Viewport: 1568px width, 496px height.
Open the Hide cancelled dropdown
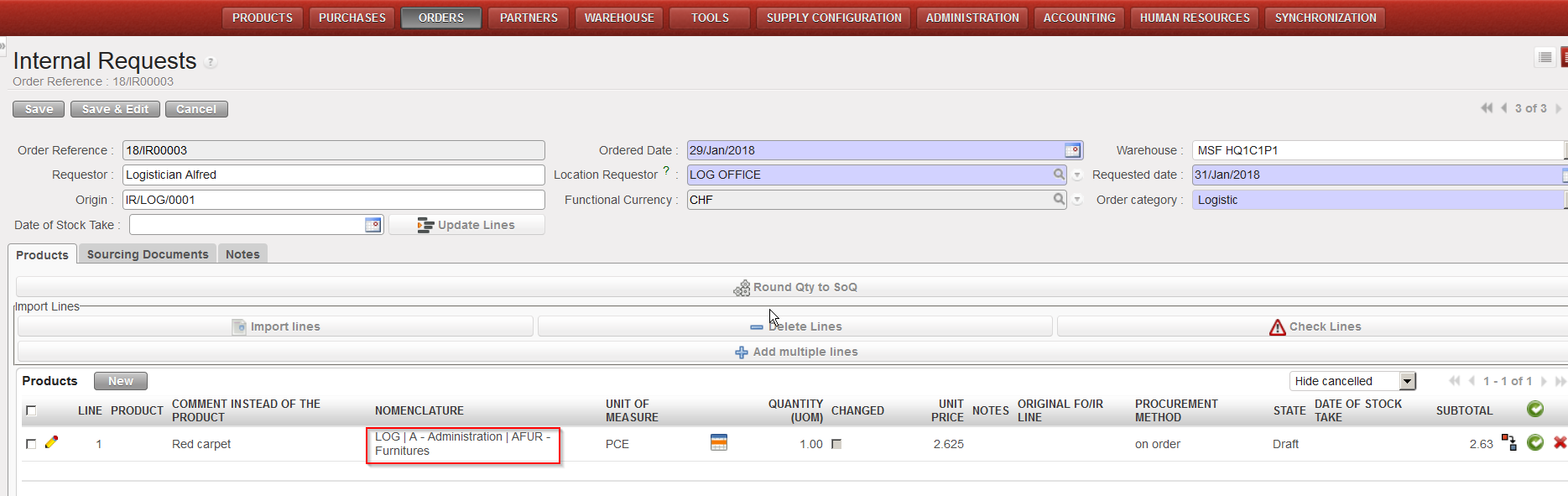[1408, 381]
